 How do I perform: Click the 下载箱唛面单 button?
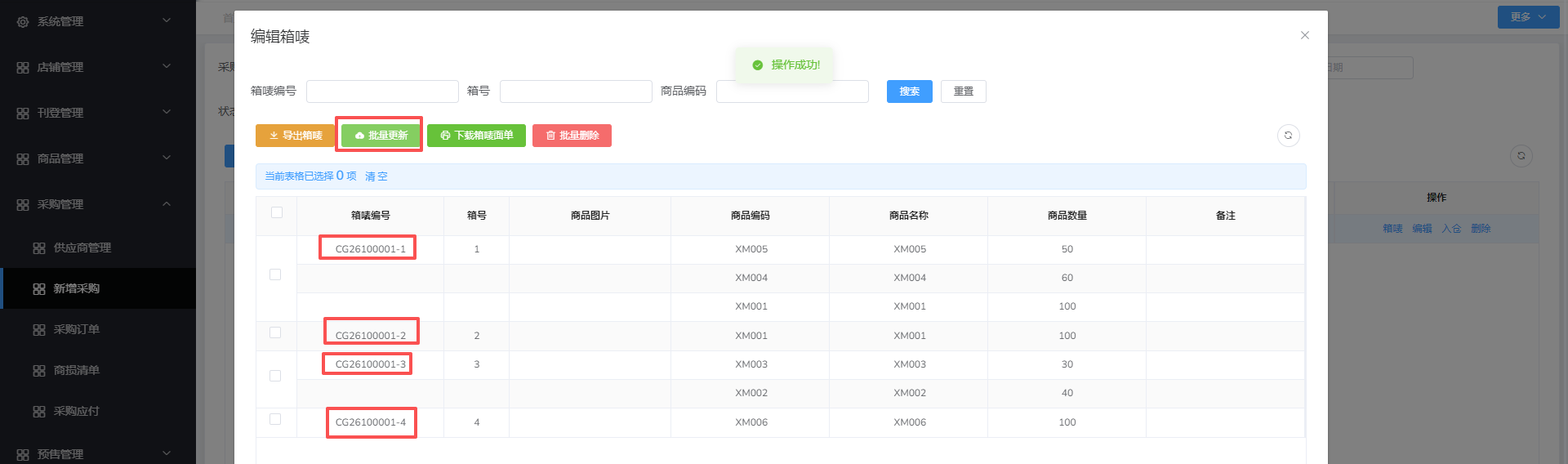[476, 136]
